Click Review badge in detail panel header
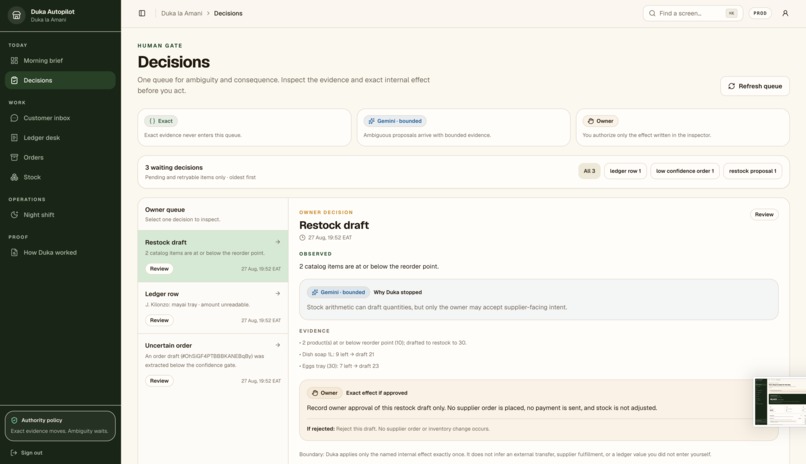 tap(764, 215)
